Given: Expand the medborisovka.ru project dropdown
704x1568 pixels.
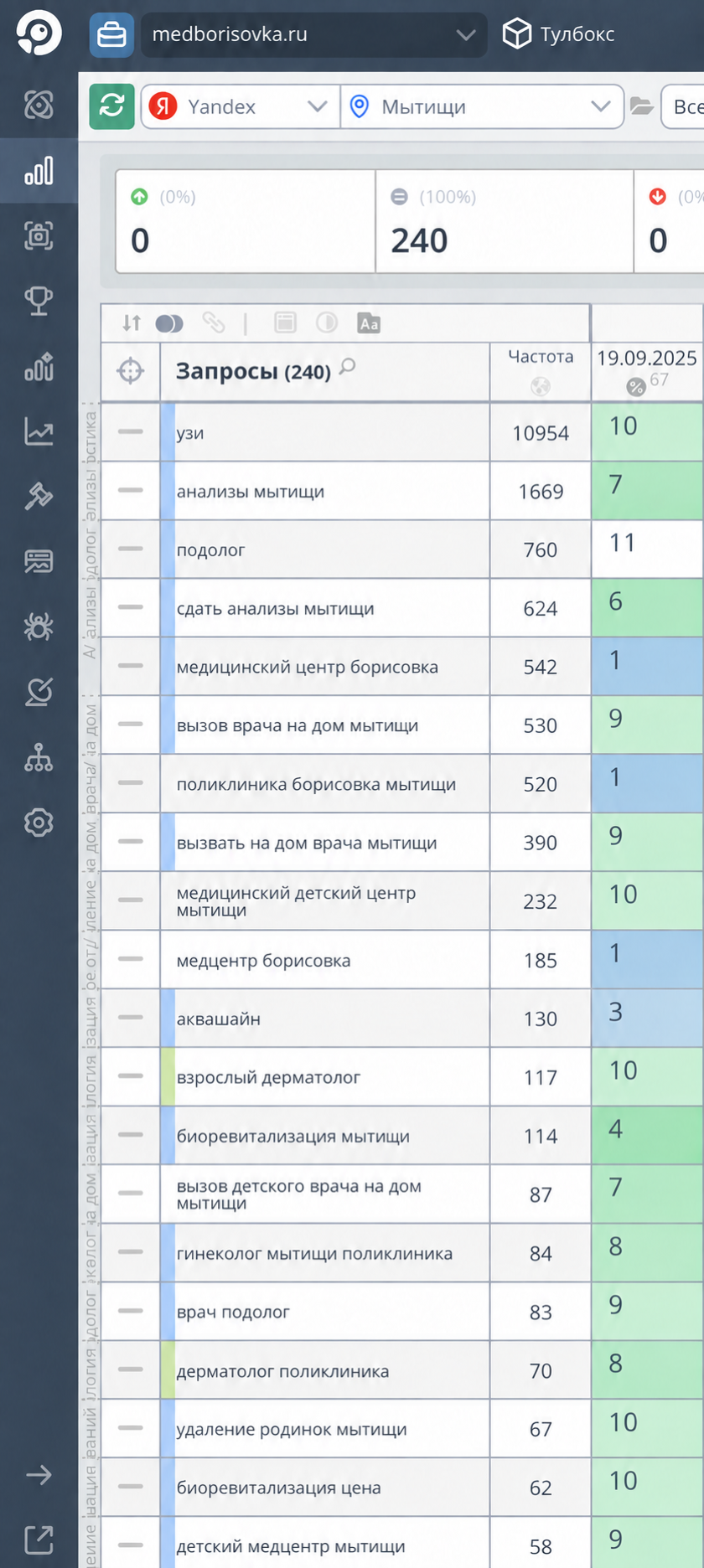Looking at the screenshot, I should [313, 35].
